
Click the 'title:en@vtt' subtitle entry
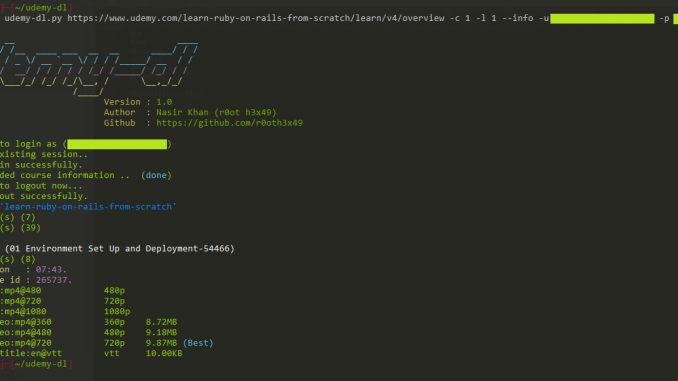(31, 353)
